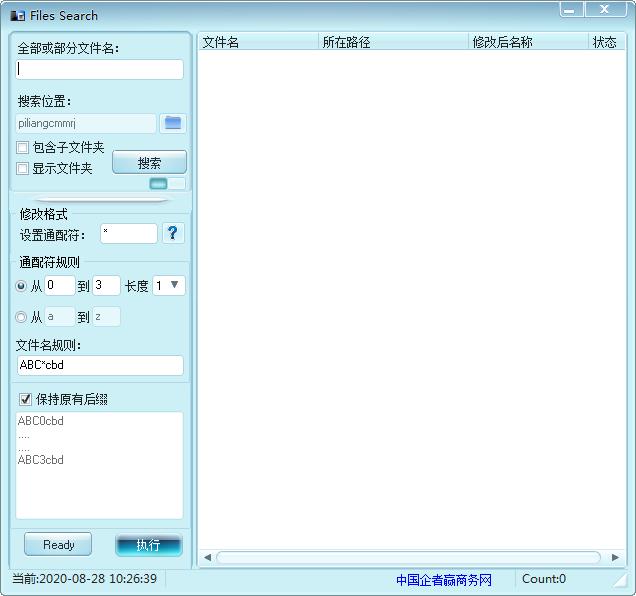Enable the 包含子文件夹 checkbox
This screenshot has width=636, height=596.
pos(23,148)
